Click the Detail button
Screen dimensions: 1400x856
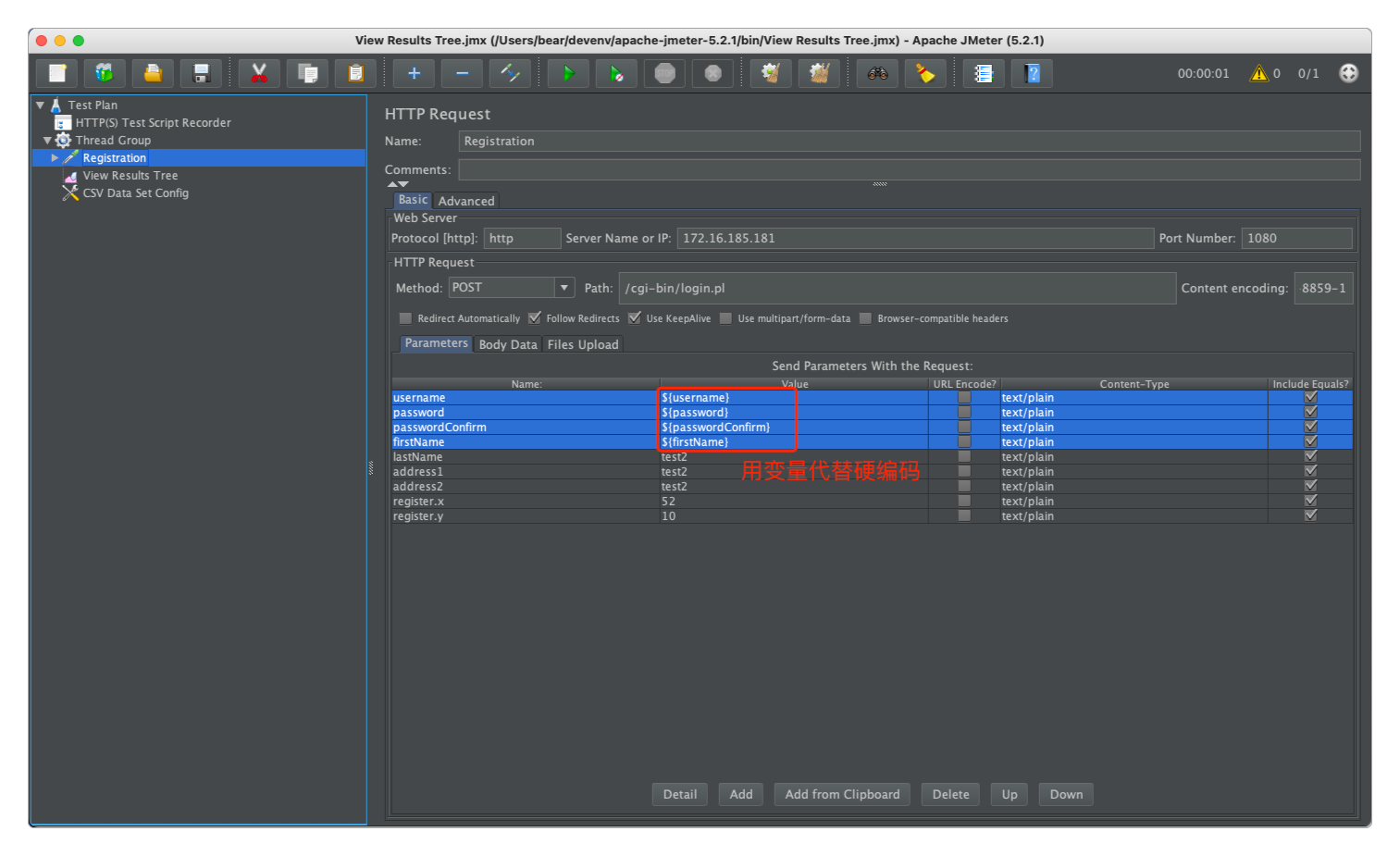tap(680, 794)
